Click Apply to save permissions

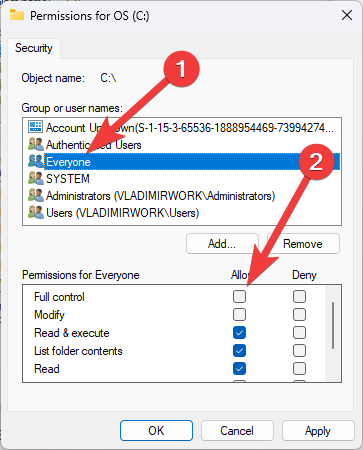[x=318, y=431]
